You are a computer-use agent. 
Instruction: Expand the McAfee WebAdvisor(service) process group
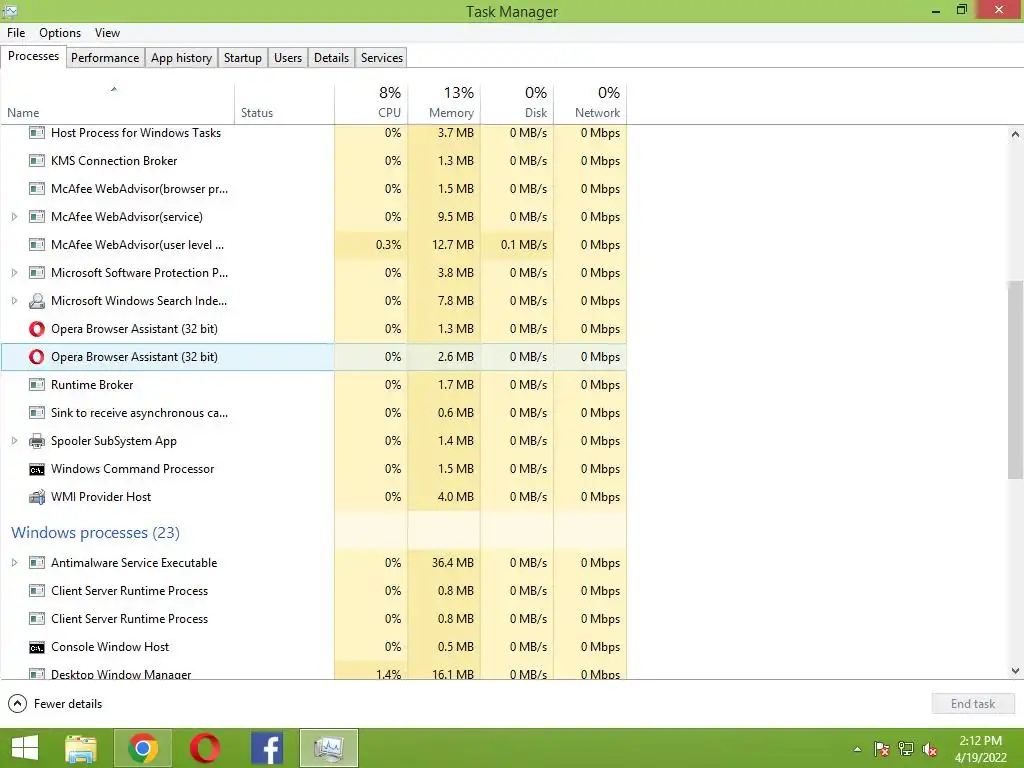[x=14, y=217]
